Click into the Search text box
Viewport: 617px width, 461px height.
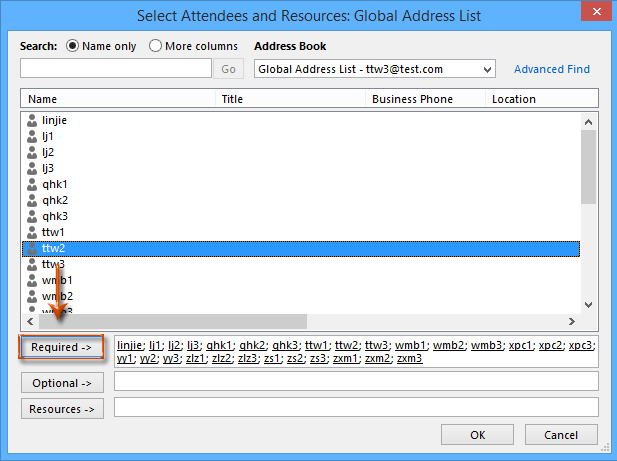pos(116,68)
